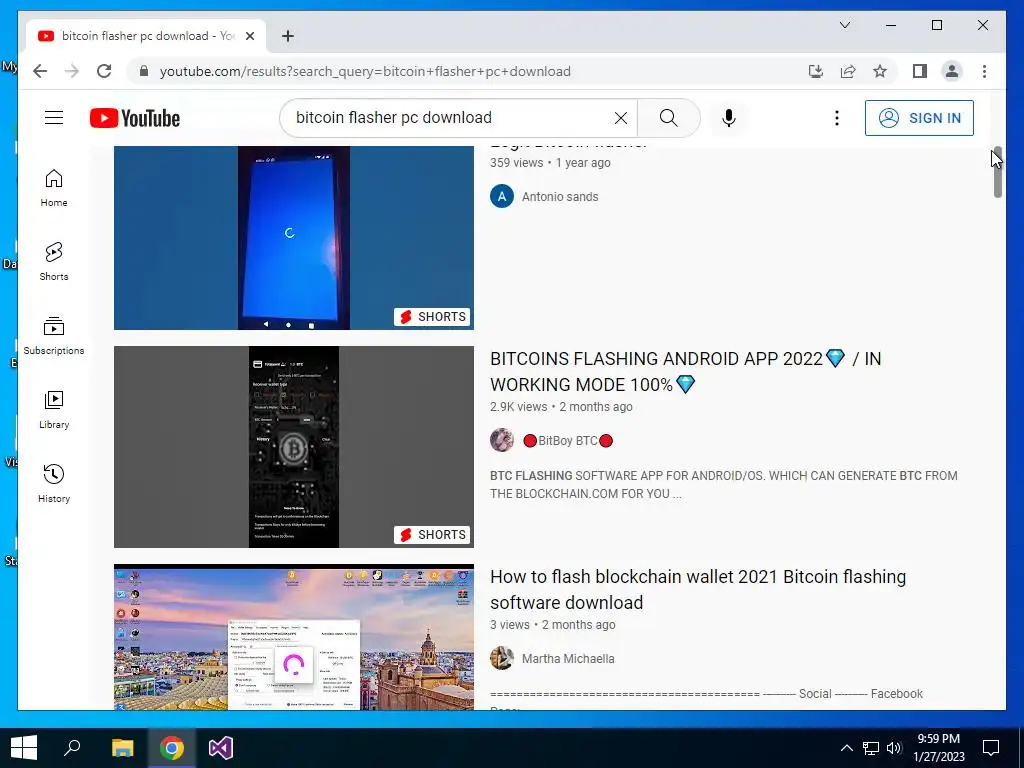Select the bitcoin flasher pc download tab

coord(146,36)
